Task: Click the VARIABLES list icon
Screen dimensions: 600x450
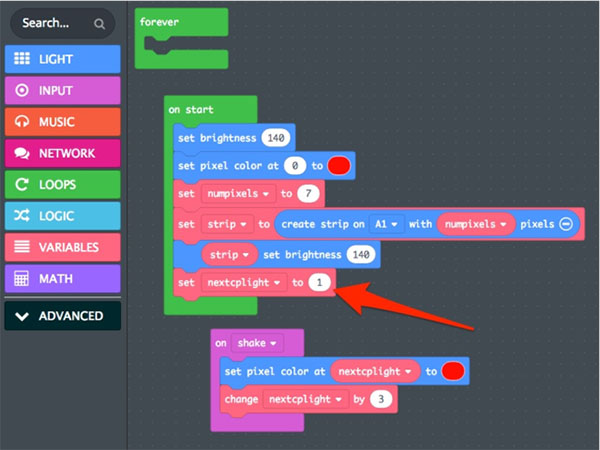Action: pyautogui.click(x=21, y=247)
